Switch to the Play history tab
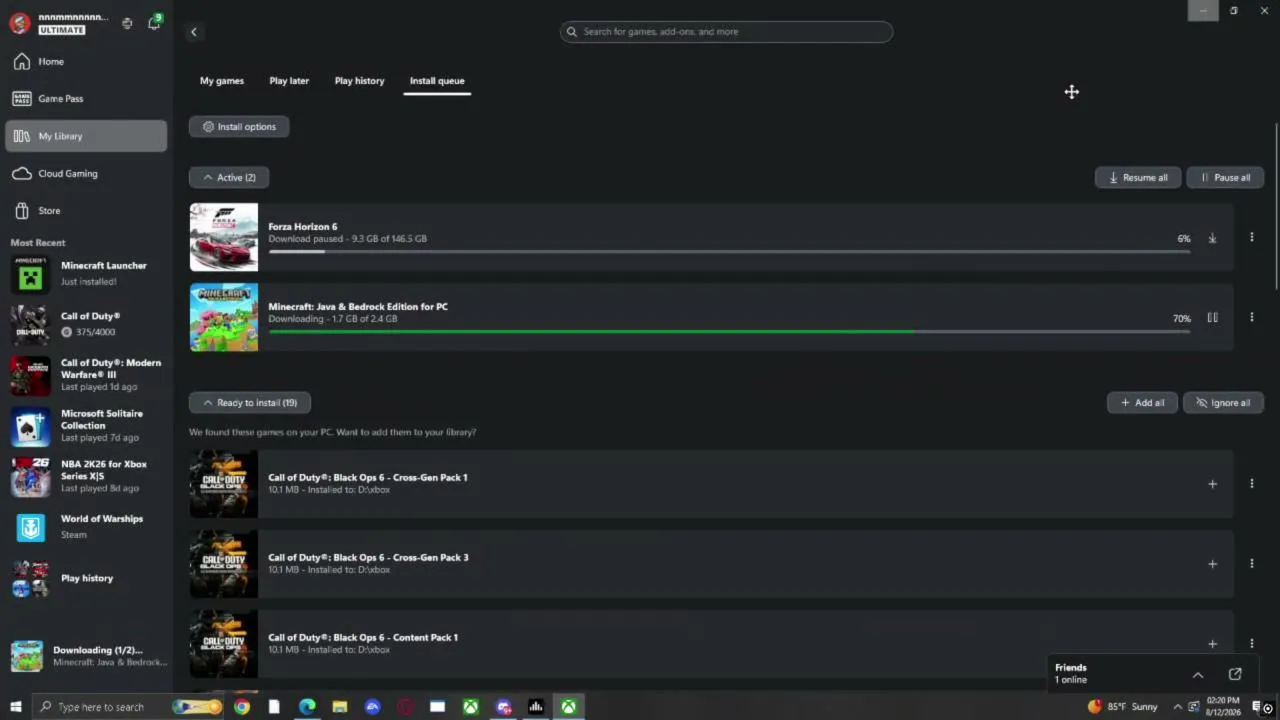 (359, 81)
